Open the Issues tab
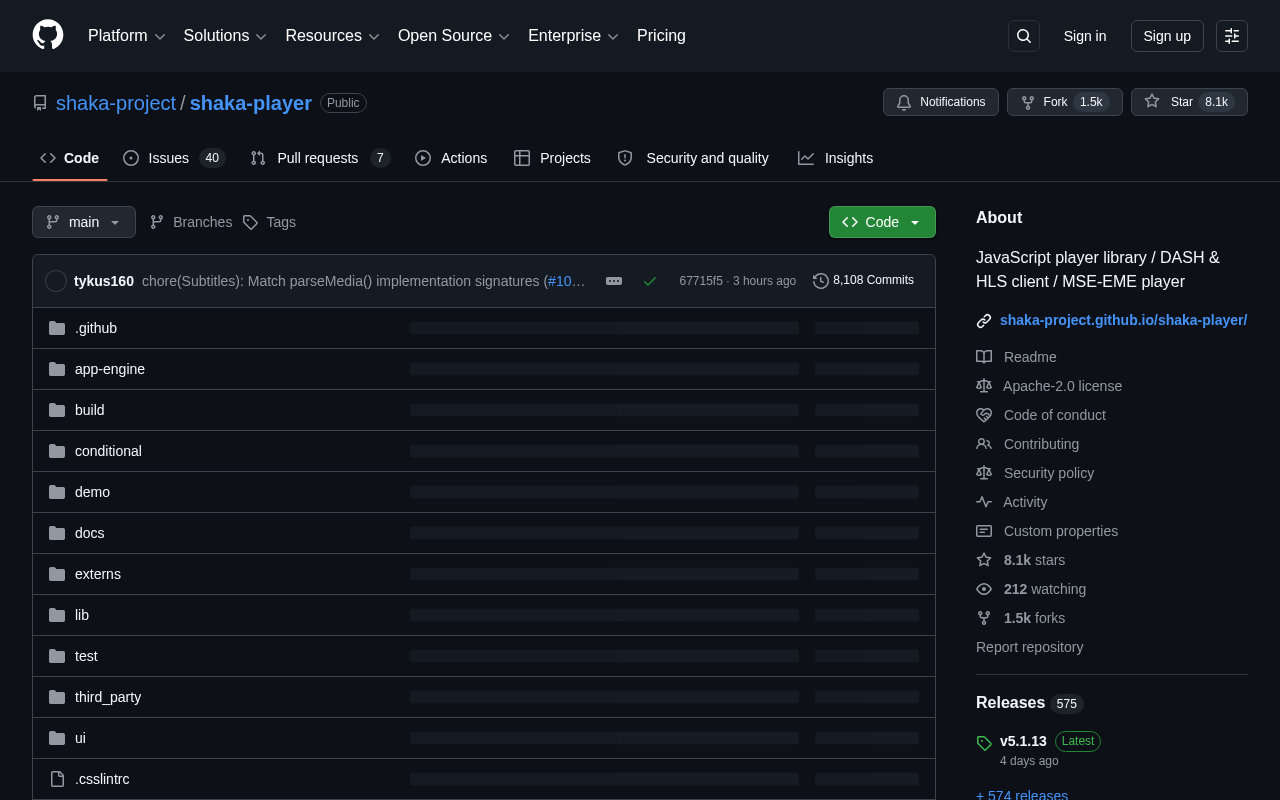 (x=174, y=158)
